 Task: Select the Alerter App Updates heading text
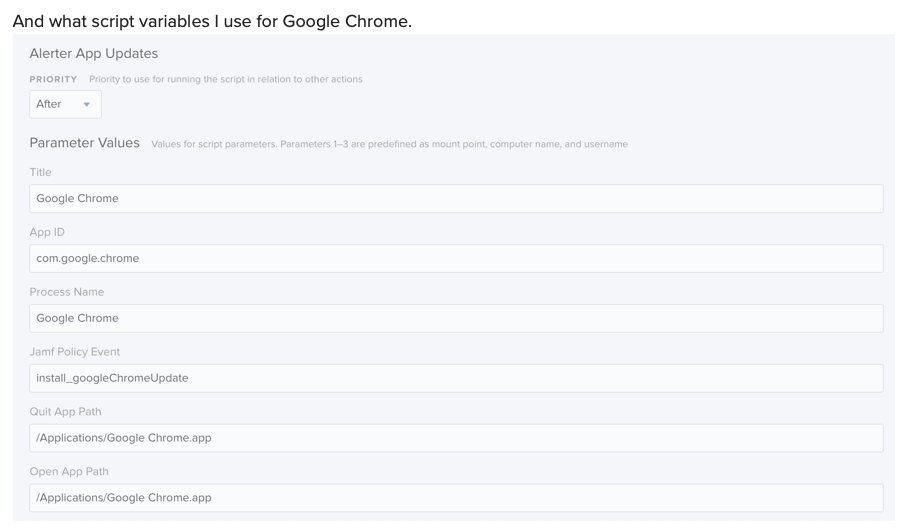[94, 53]
